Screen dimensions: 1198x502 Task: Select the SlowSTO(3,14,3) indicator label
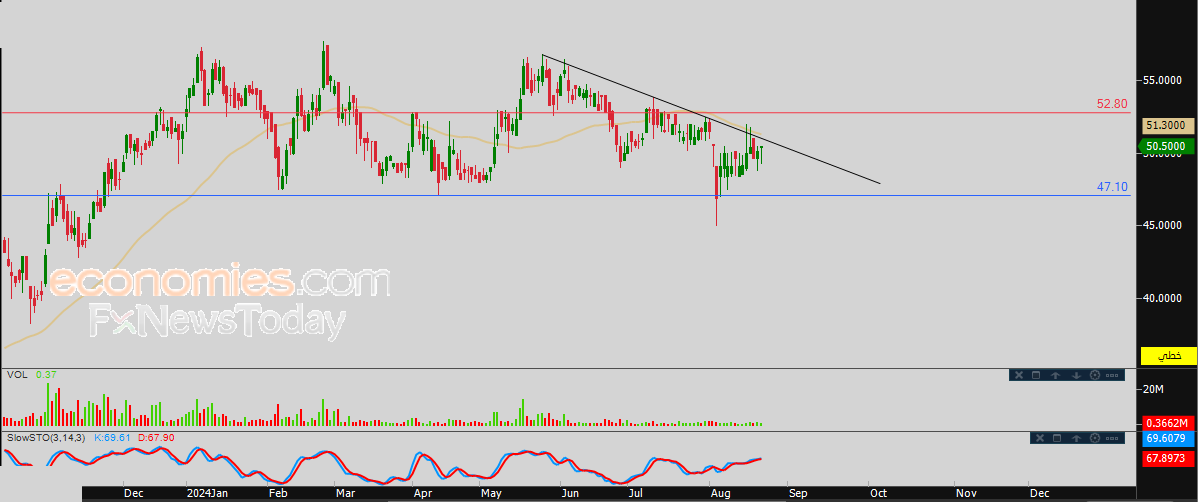tap(46, 438)
